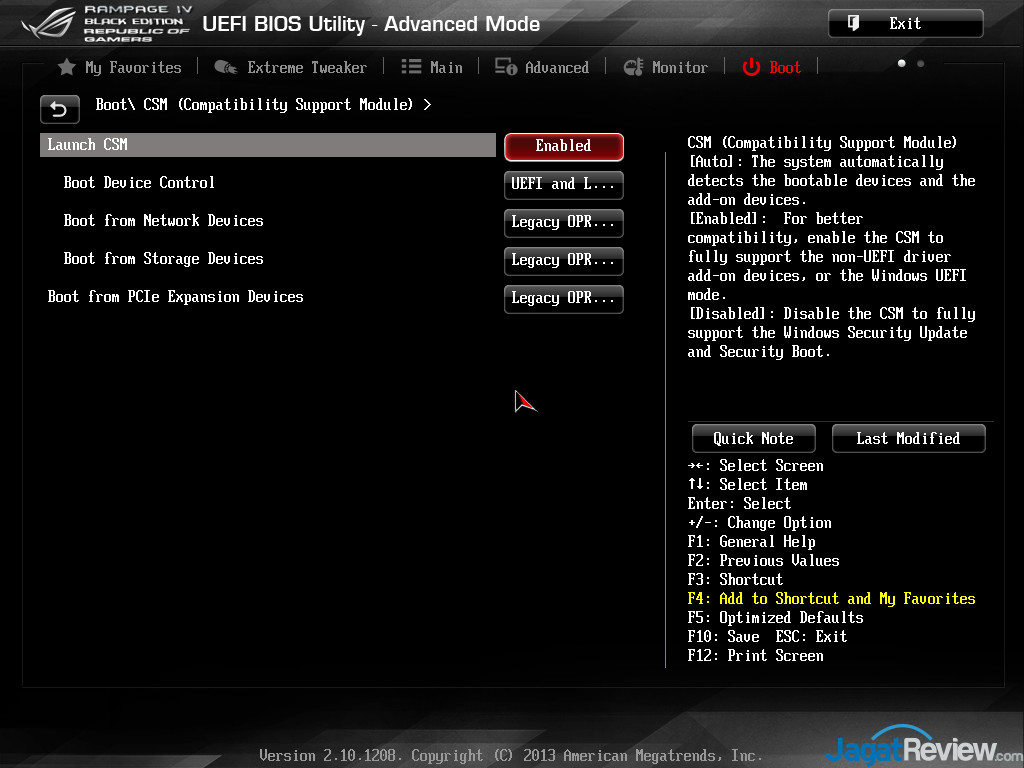Screen dimensions: 1024x768
Task: Click the Select Item help line
Action: pyautogui.click(x=748, y=485)
